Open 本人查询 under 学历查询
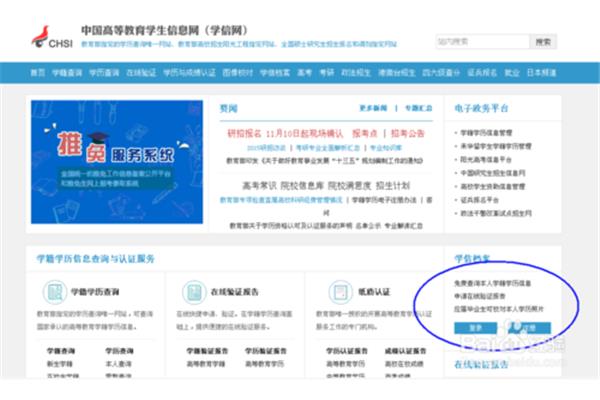This screenshot has width=600, height=400. pyautogui.click(x=118, y=364)
